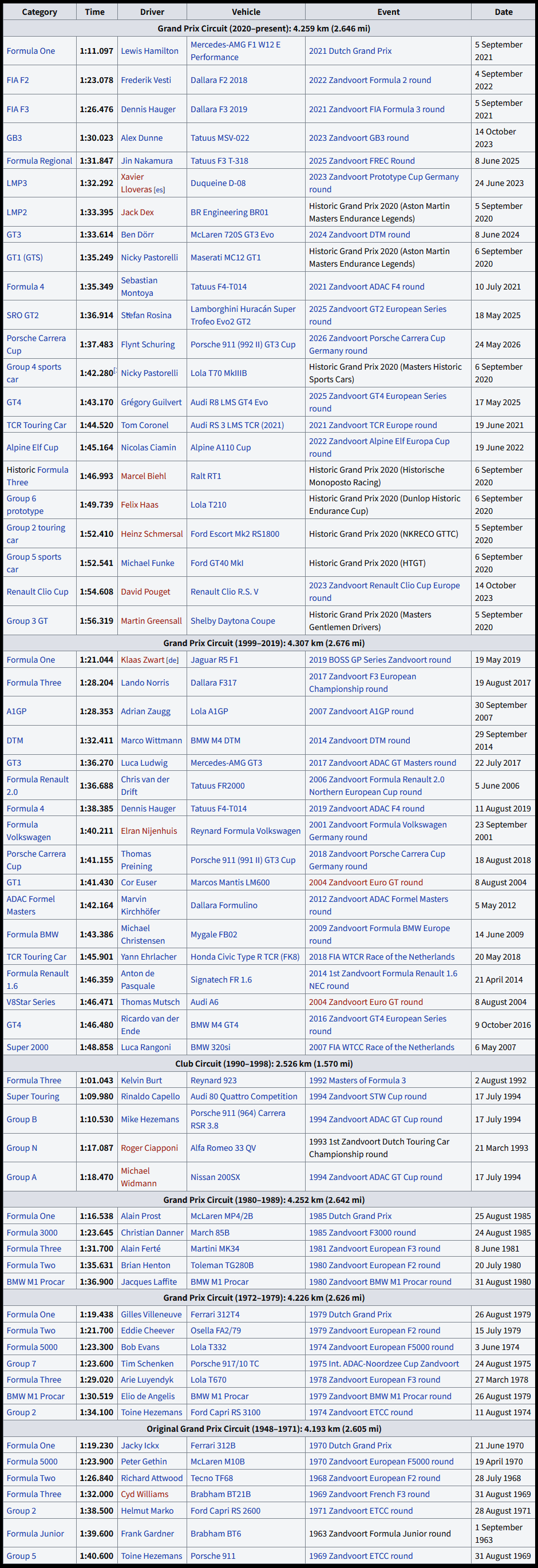Open Klaas Zwart red link

click(143, 660)
